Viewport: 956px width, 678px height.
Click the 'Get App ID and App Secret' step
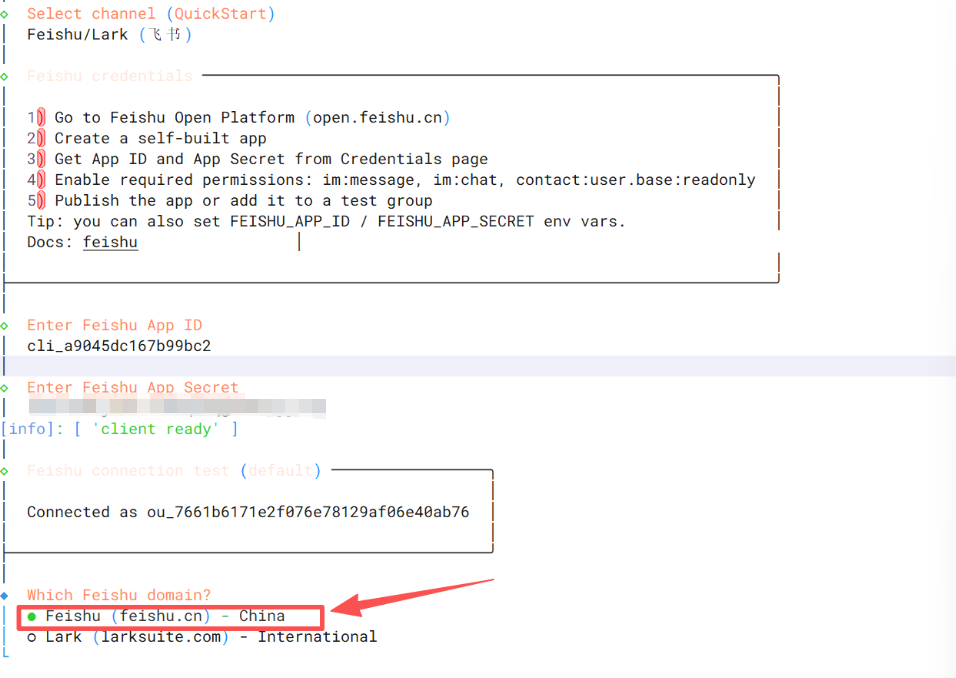point(257,159)
